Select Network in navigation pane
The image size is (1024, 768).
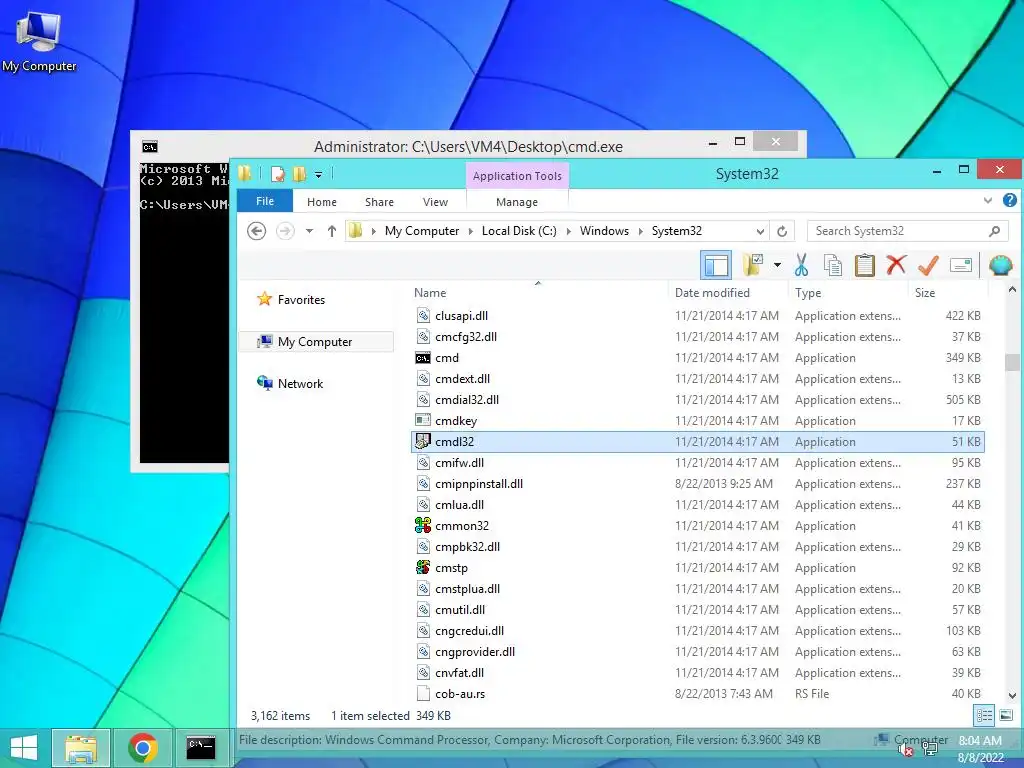pos(300,383)
